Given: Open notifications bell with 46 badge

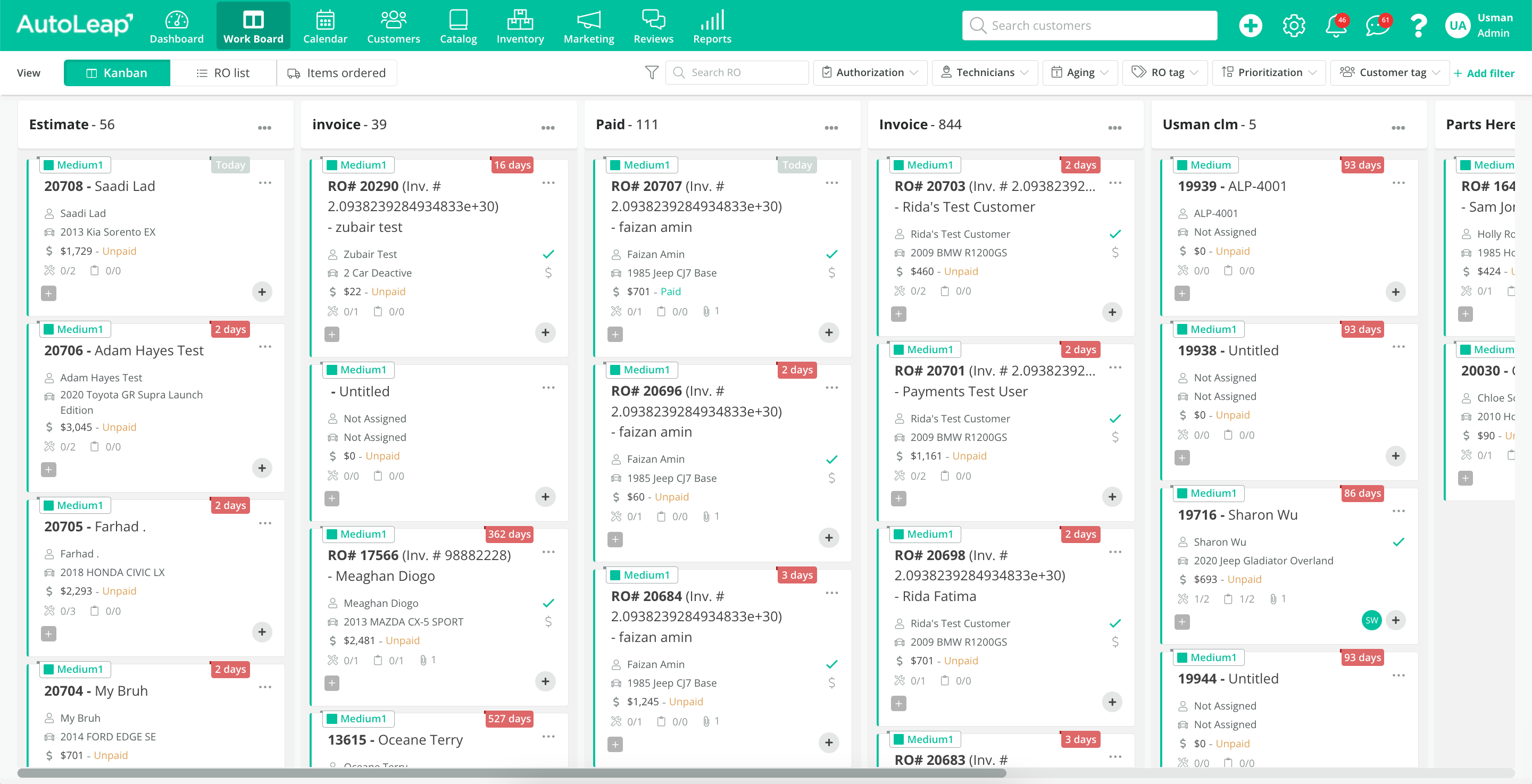Looking at the screenshot, I should [1336, 26].
